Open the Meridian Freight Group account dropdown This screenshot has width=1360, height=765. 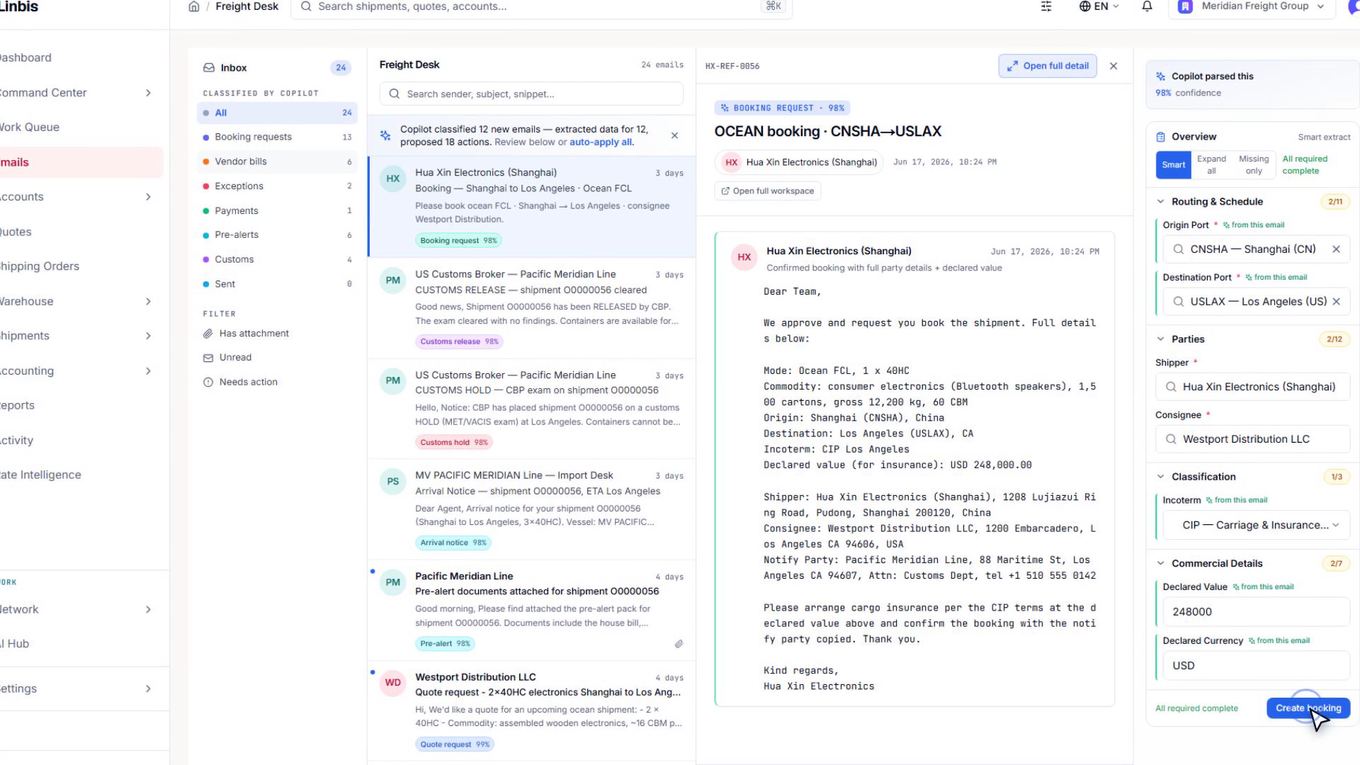coord(1252,6)
